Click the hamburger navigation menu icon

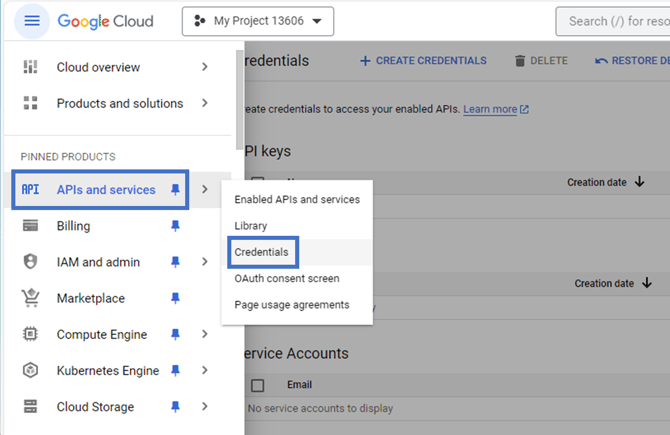(x=33, y=21)
